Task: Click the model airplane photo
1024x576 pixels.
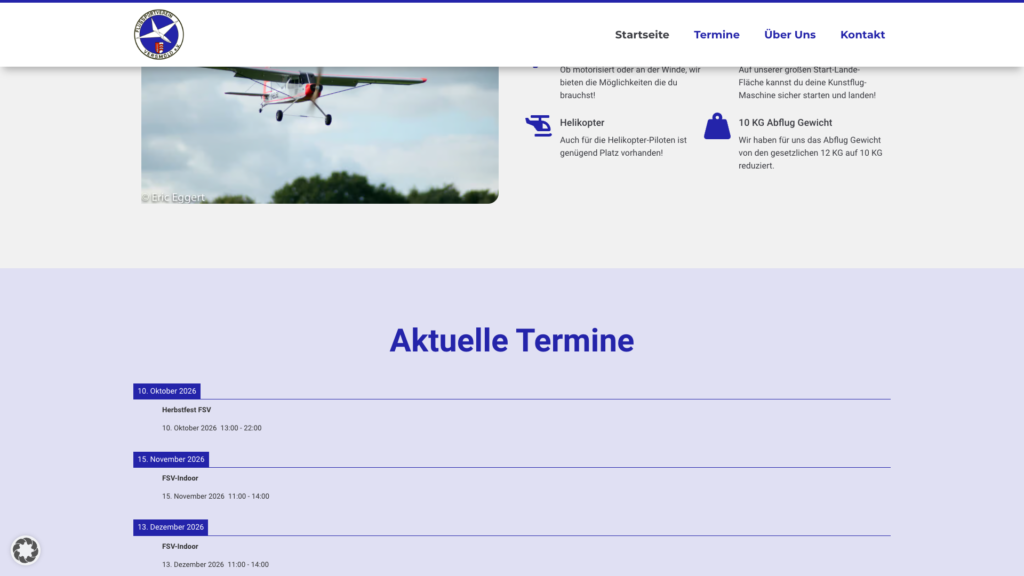Action: pos(320,135)
